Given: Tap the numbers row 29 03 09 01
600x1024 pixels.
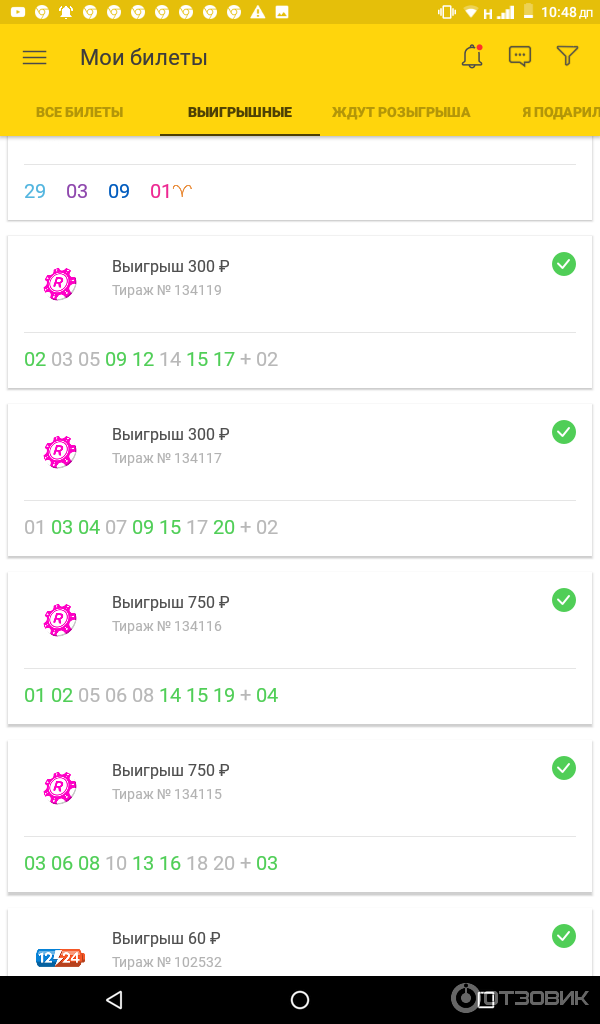Looking at the screenshot, I should pyautogui.click(x=108, y=191).
